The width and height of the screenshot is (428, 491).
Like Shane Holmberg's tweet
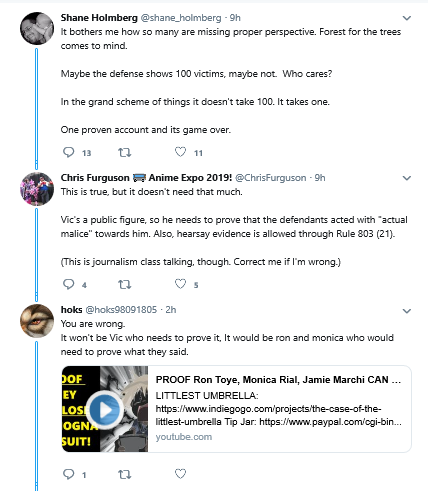[180, 152]
